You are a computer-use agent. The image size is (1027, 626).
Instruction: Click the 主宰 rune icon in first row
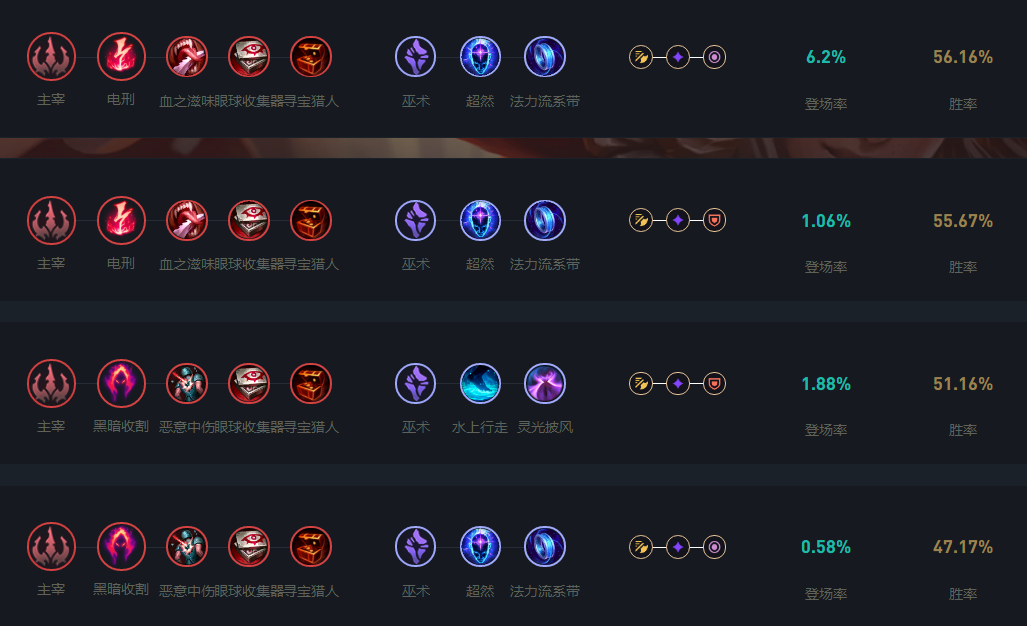(51, 56)
